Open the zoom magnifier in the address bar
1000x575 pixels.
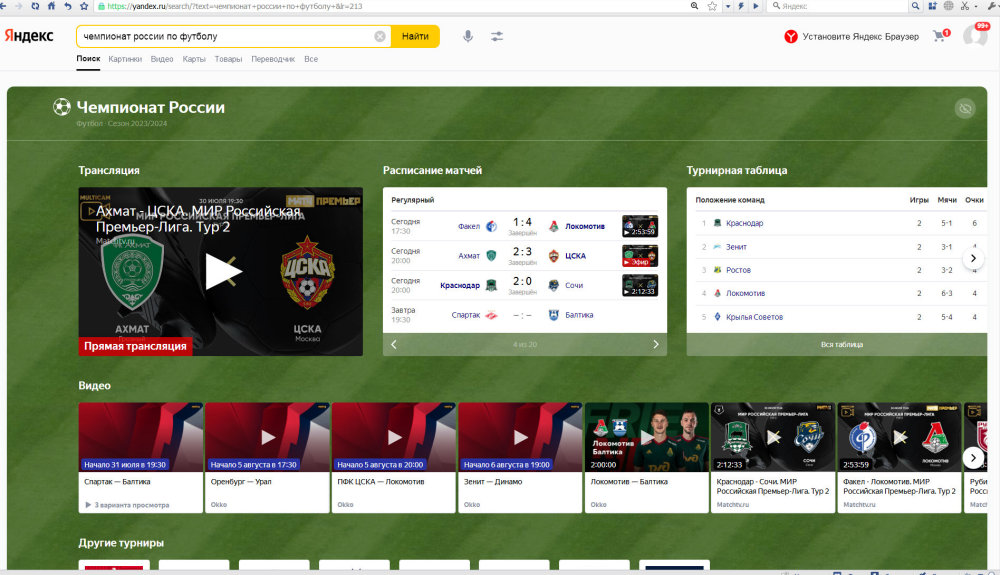(695, 6)
